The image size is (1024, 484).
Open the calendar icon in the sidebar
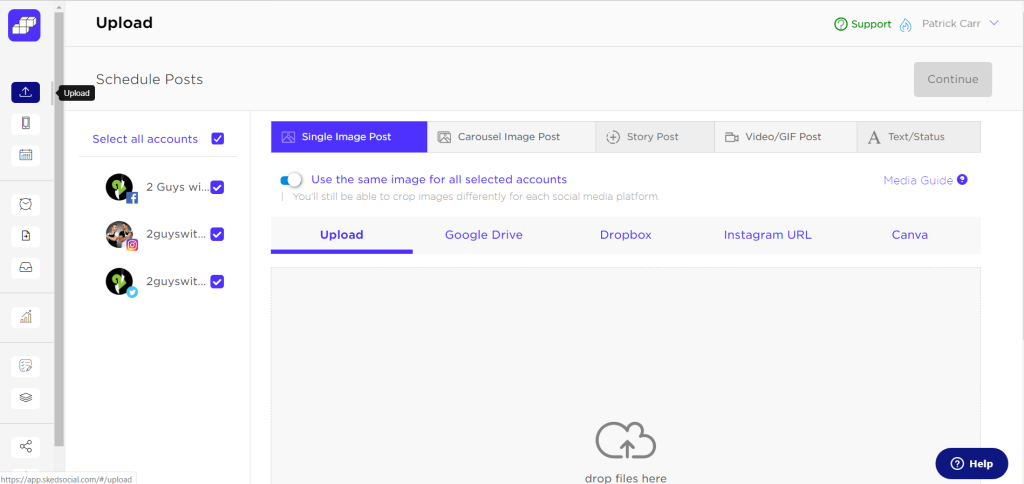coord(26,155)
